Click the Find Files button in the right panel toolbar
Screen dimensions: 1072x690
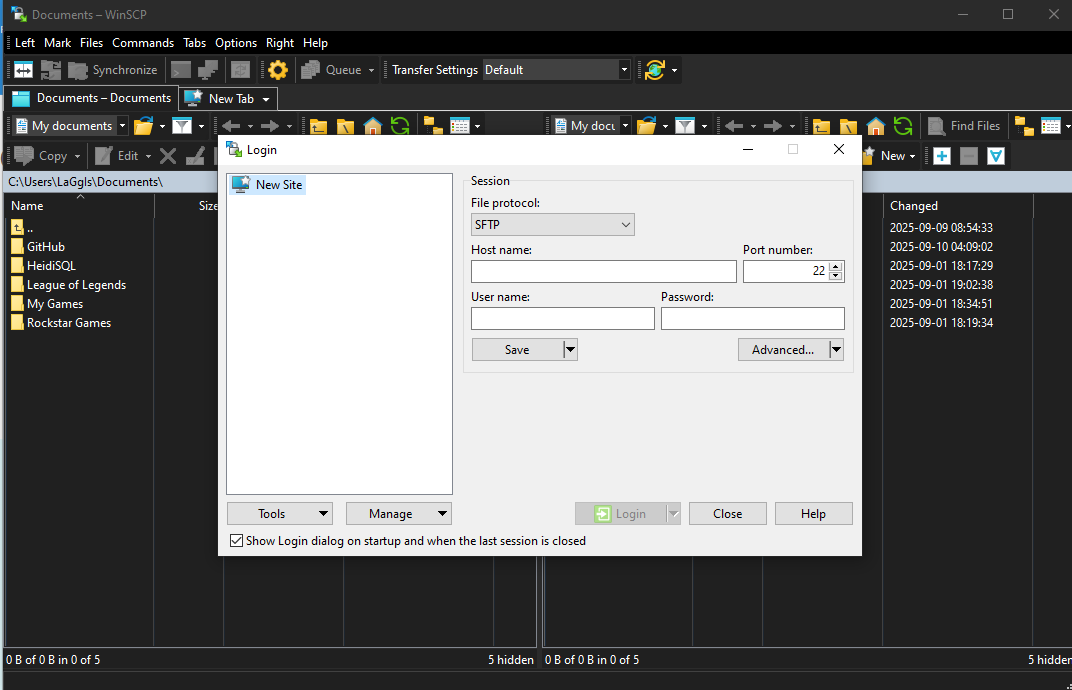point(964,126)
